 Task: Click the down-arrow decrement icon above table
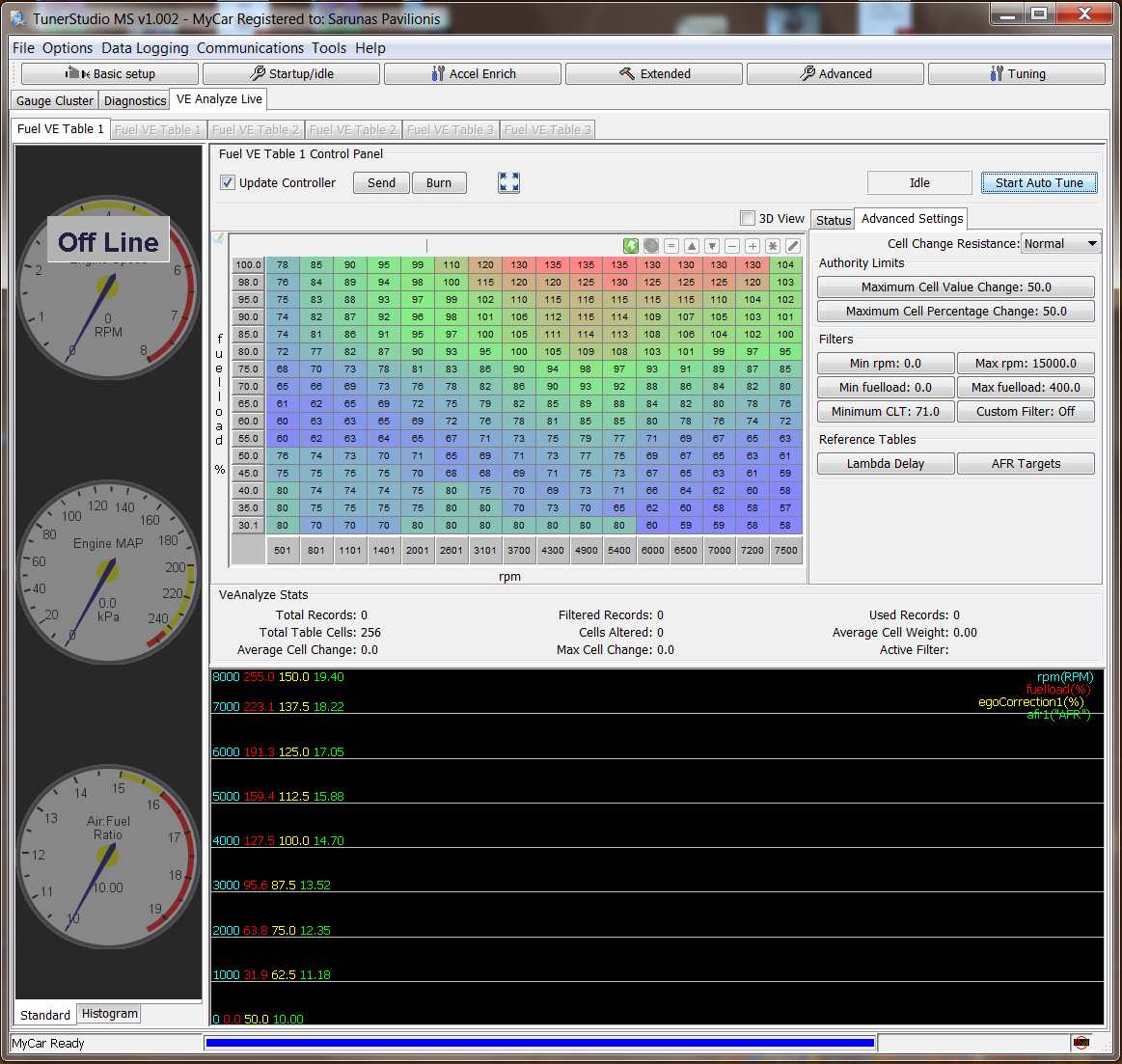click(x=712, y=246)
